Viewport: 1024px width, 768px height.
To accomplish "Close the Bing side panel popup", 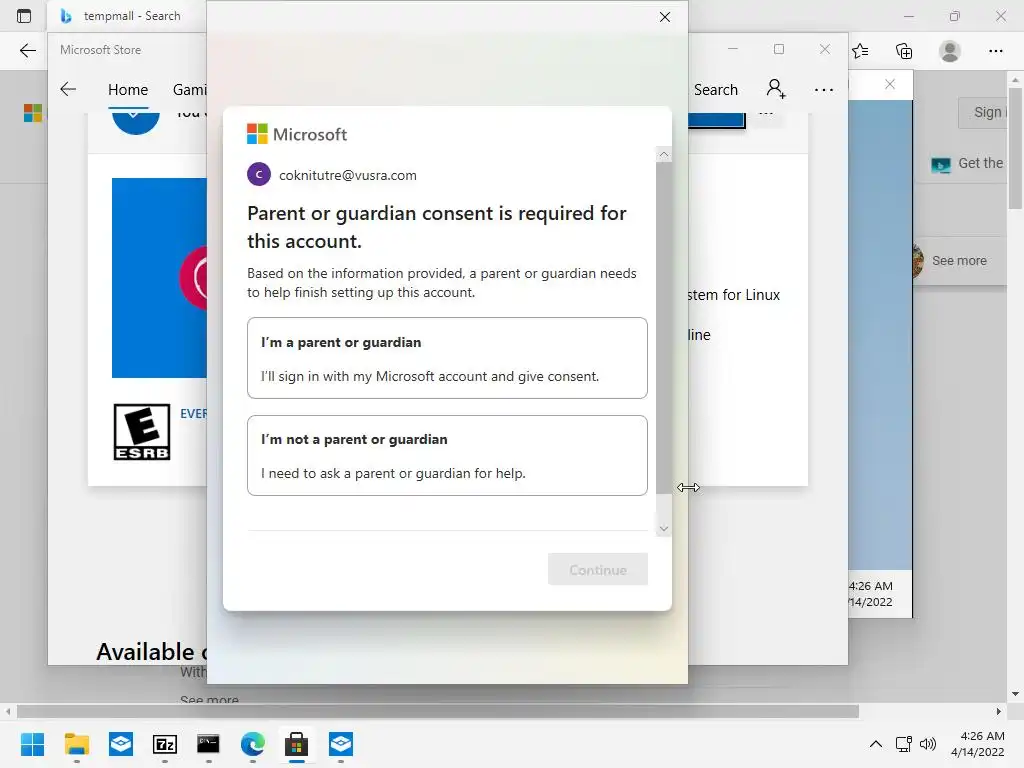I will tap(889, 84).
